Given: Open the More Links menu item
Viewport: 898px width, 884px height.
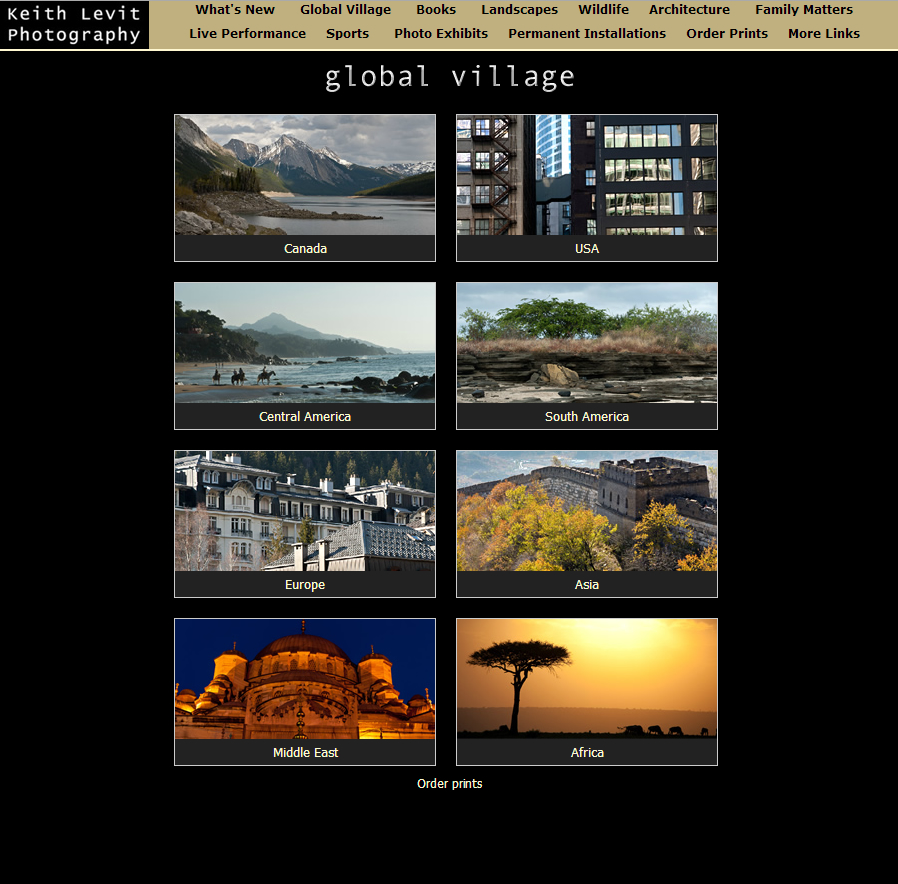Looking at the screenshot, I should pyautogui.click(x=824, y=34).
